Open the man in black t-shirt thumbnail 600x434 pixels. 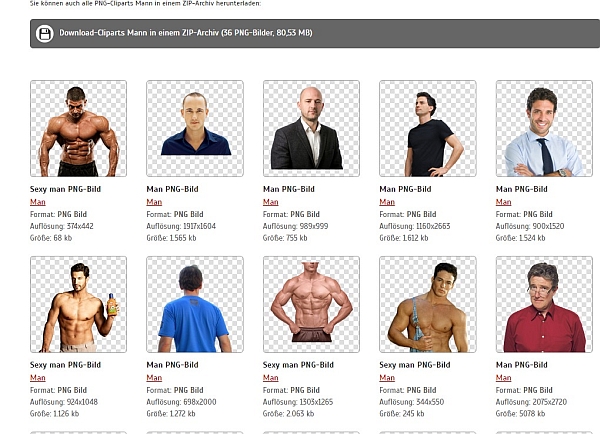click(x=428, y=129)
